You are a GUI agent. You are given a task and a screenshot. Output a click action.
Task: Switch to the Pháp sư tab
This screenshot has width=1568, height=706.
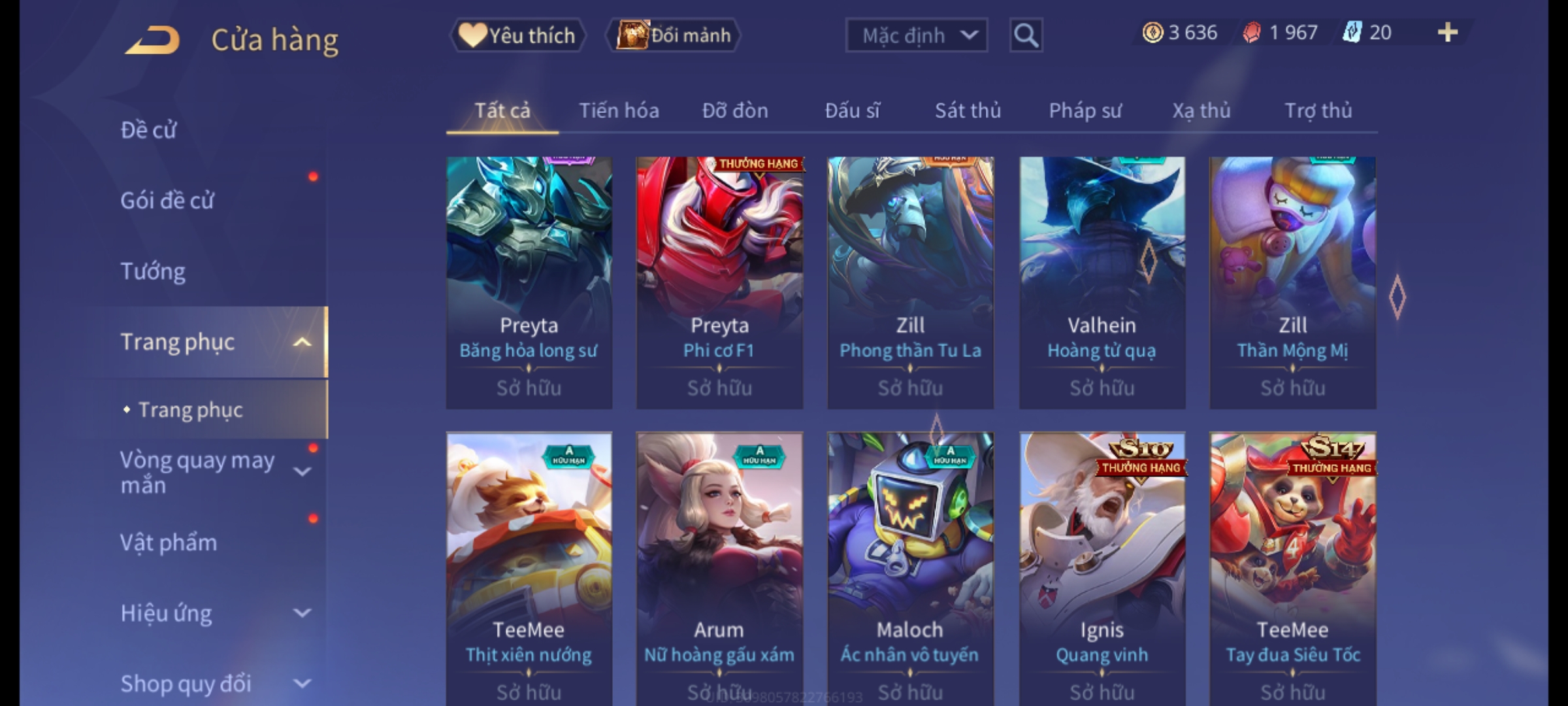(1085, 110)
